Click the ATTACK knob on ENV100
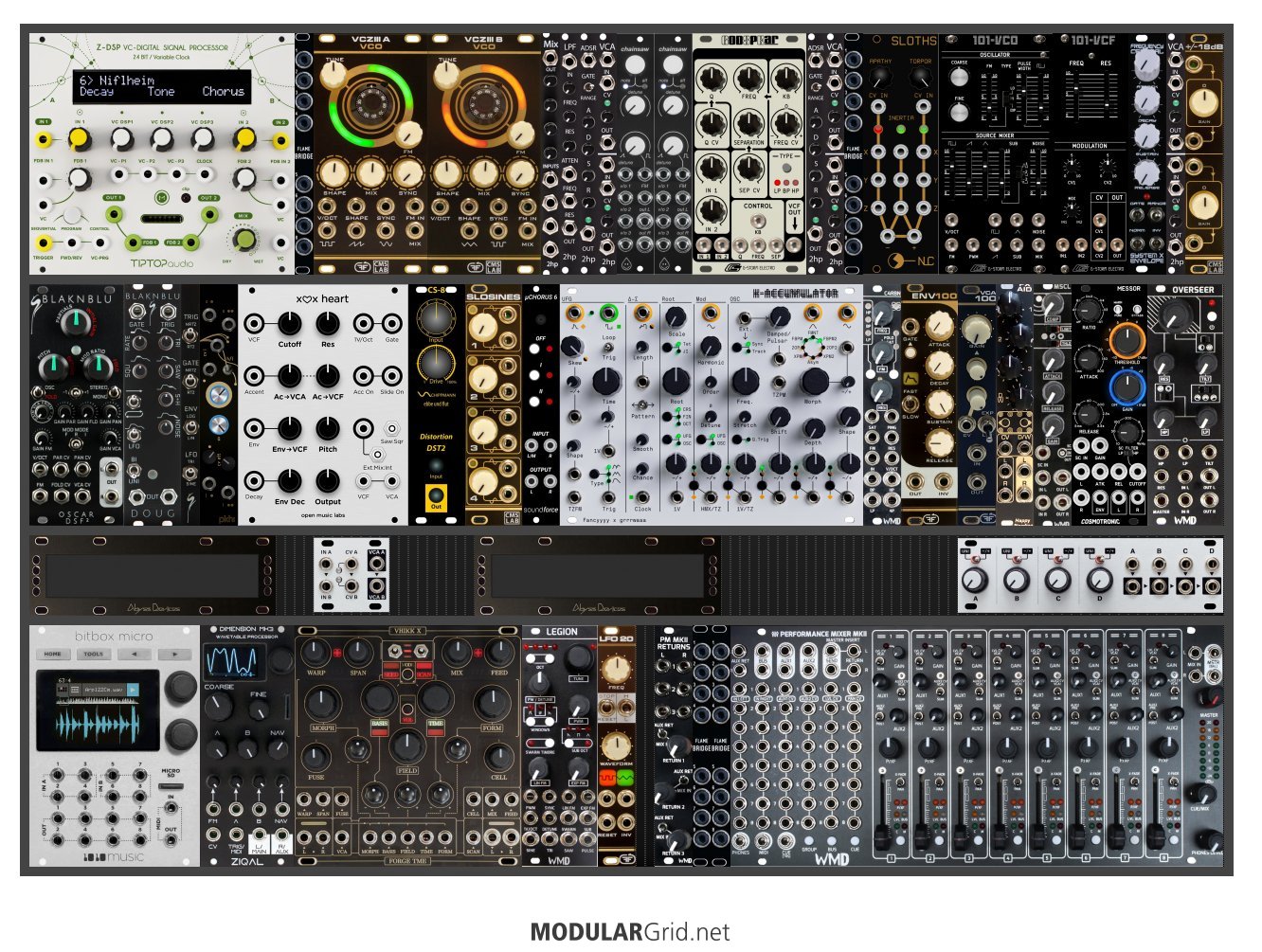 [939, 325]
